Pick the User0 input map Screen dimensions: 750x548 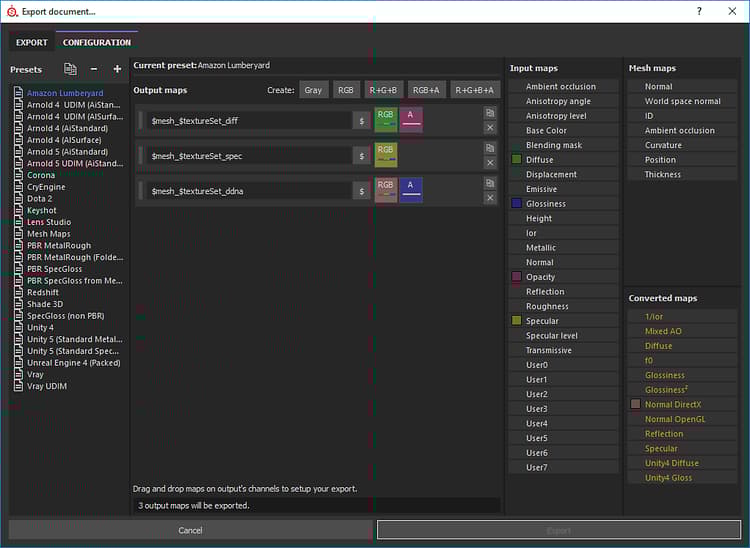click(563, 365)
